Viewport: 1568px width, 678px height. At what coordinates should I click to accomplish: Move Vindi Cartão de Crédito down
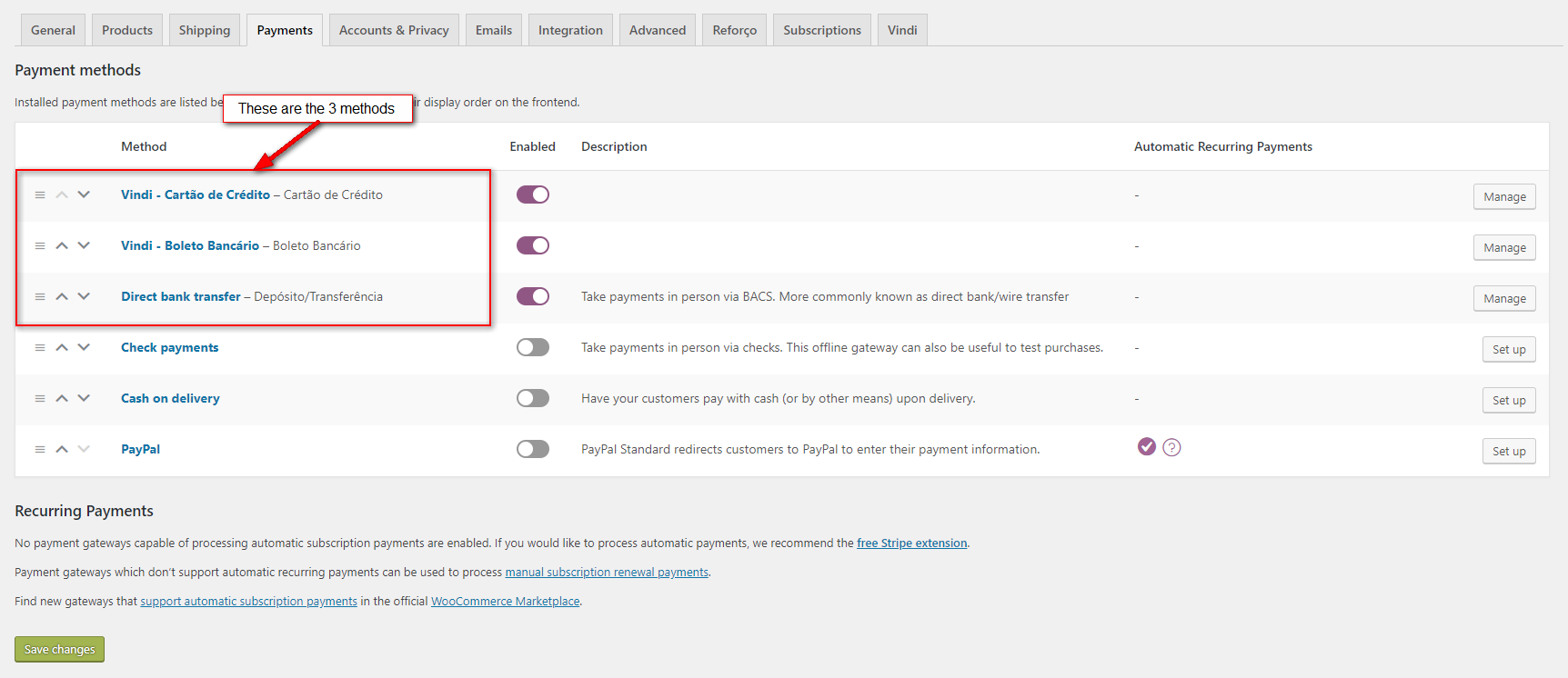[84, 194]
